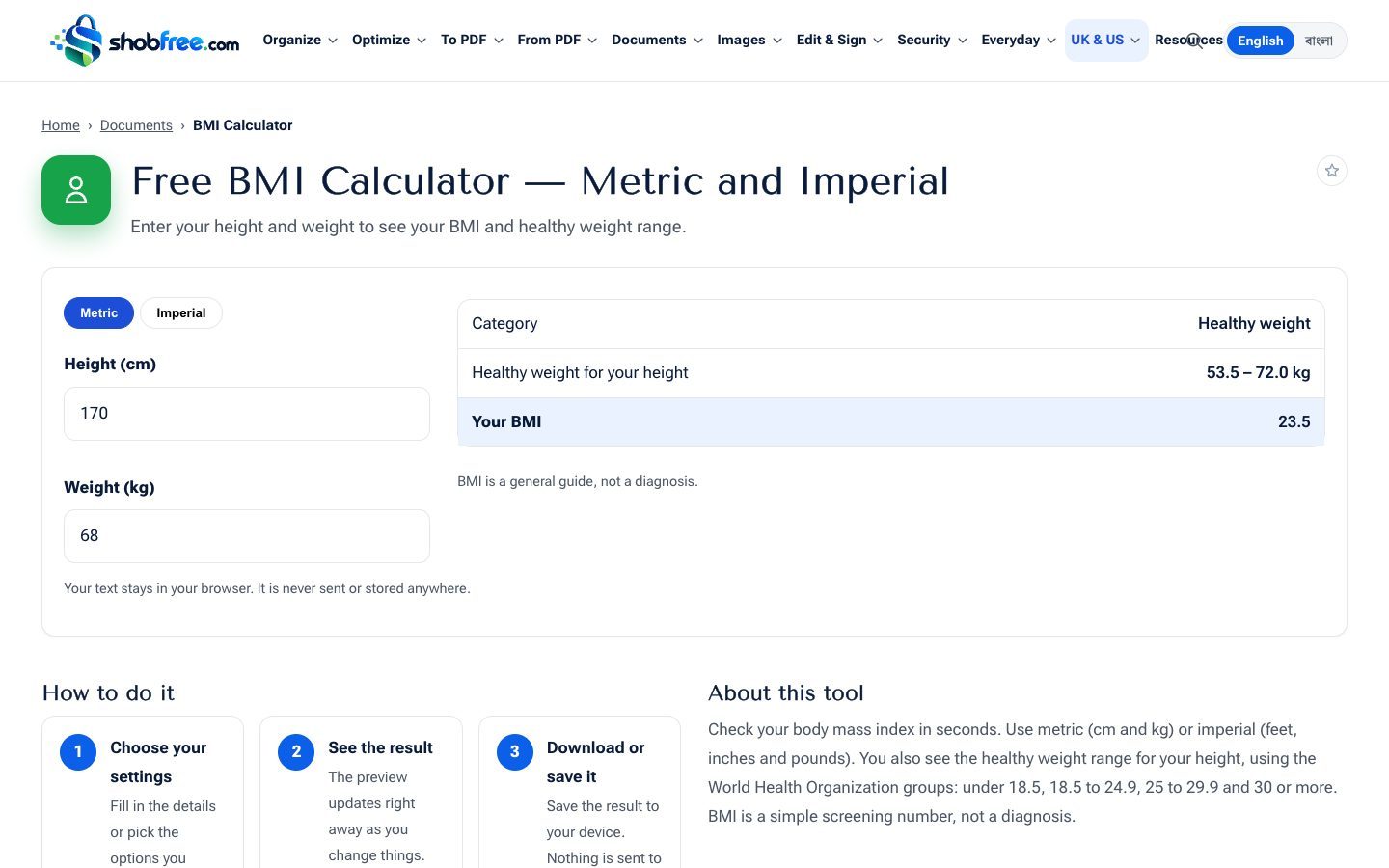Open the site search icon
Screen dimensions: 1389x868
(x=1194, y=41)
